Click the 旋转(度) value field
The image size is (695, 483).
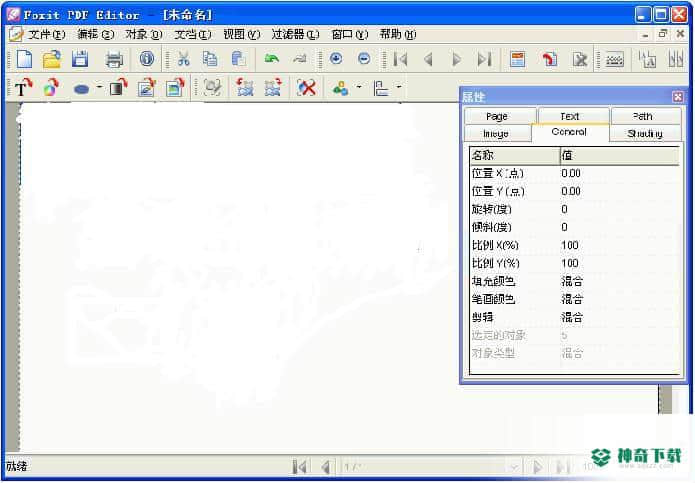point(619,209)
